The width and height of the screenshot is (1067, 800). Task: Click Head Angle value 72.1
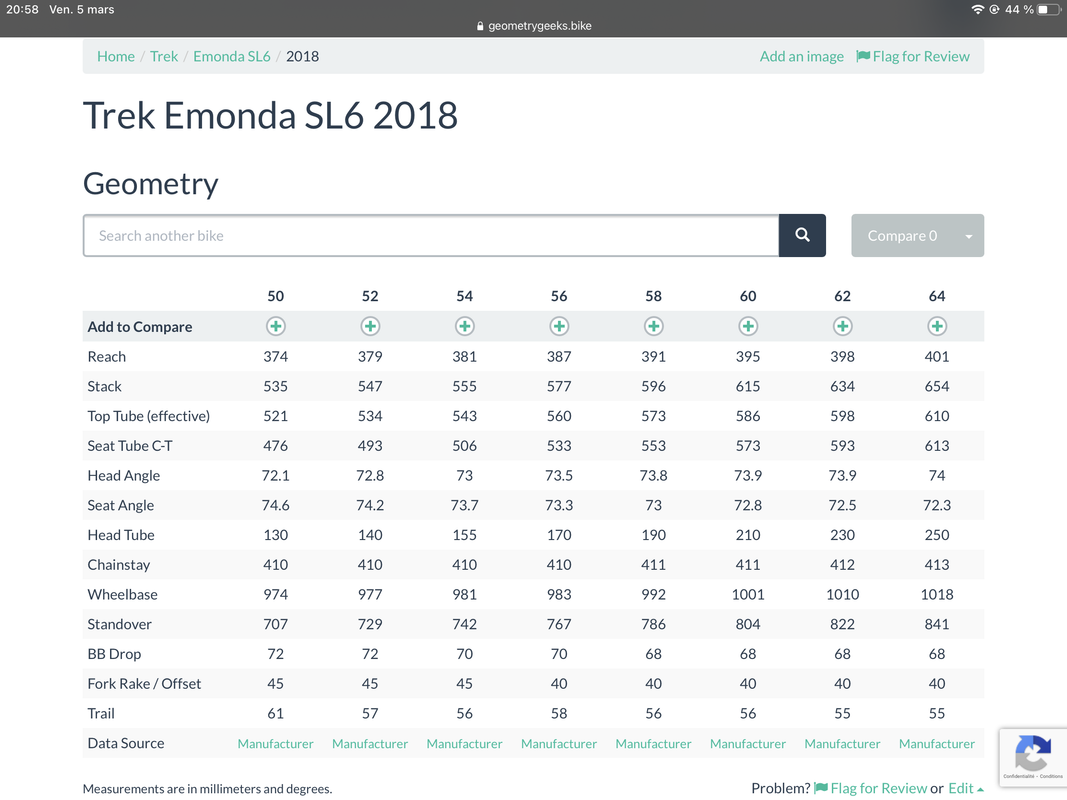(276, 476)
